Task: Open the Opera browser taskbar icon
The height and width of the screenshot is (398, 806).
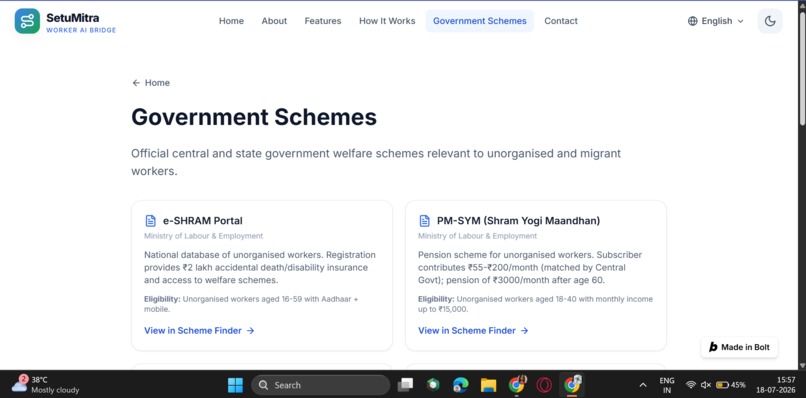Action: tap(544, 385)
